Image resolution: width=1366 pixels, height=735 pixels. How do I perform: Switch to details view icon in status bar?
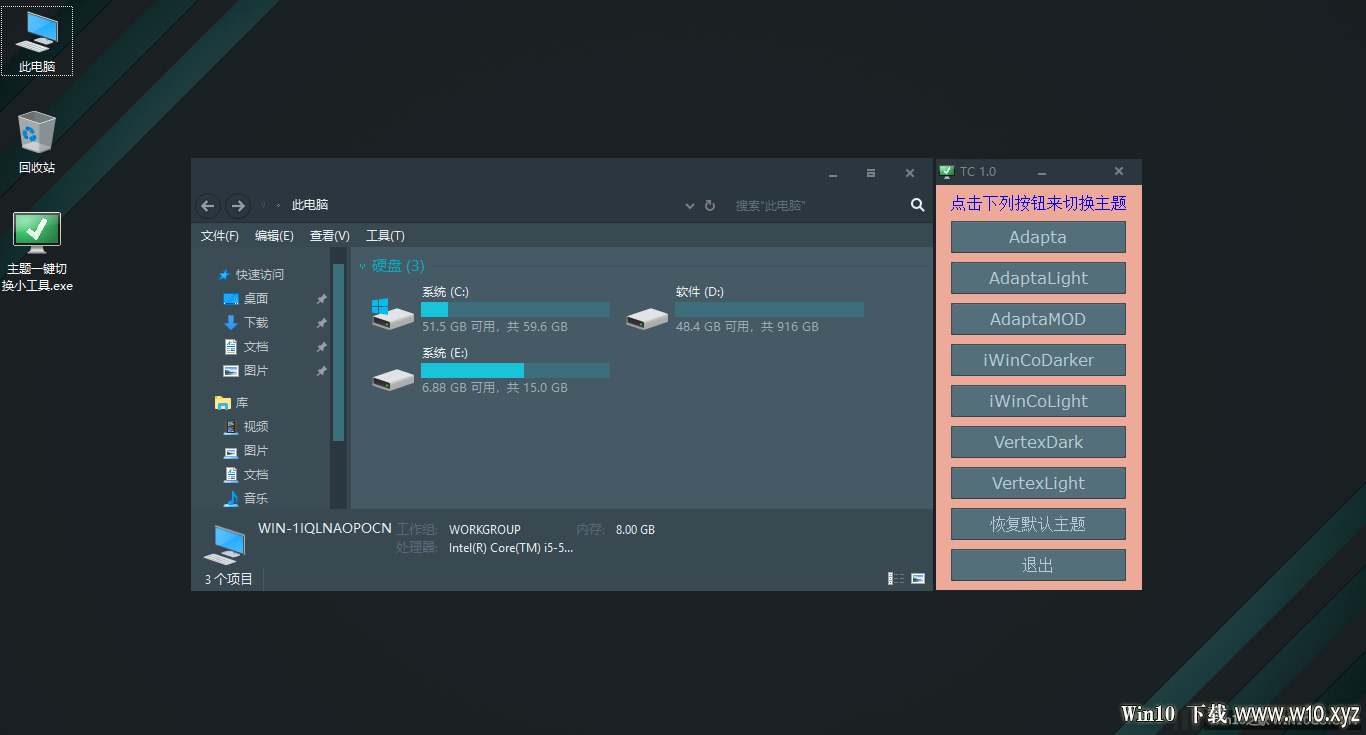pos(896,578)
